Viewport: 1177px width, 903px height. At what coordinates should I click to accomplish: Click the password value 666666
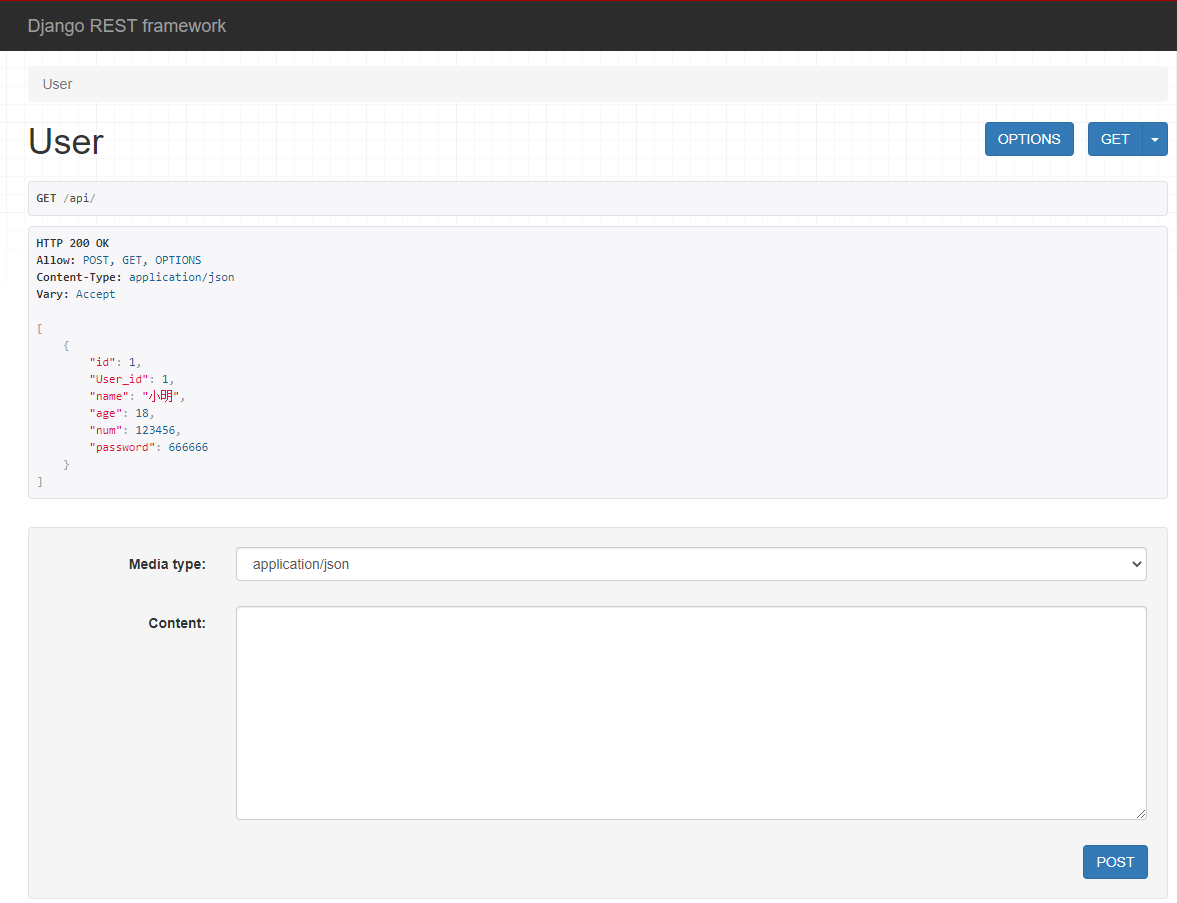click(x=188, y=447)
